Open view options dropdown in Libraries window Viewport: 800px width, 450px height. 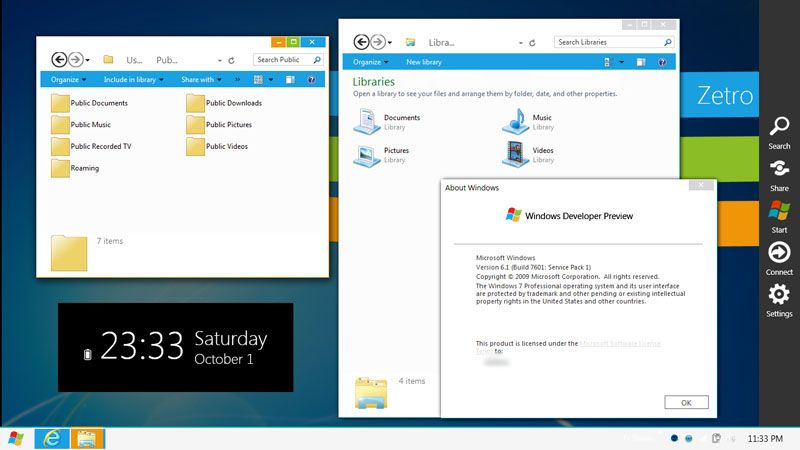(621, 62)
